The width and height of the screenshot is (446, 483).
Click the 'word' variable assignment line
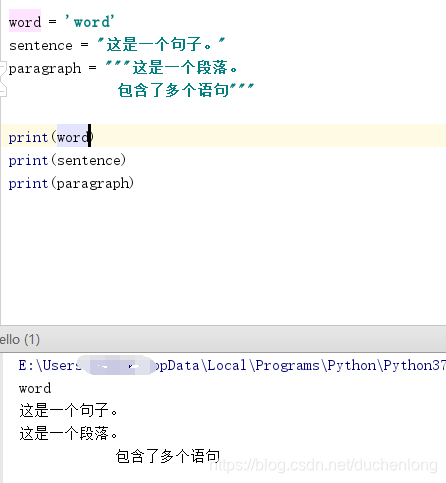point(62,22)
